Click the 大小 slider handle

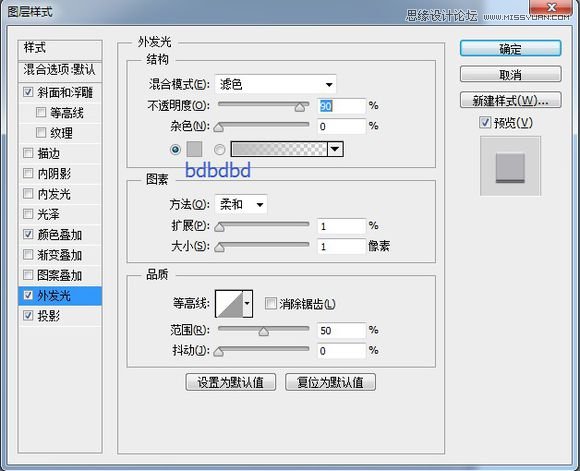coord(219,247)
